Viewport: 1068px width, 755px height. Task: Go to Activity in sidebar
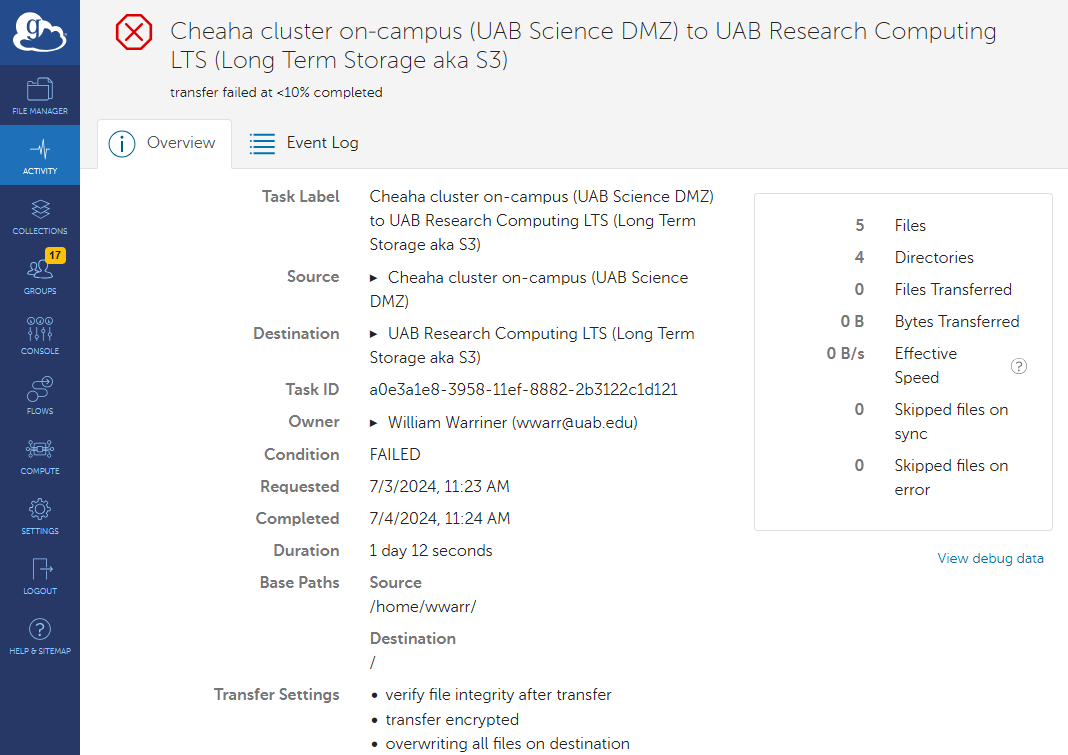tap(40, 155)
